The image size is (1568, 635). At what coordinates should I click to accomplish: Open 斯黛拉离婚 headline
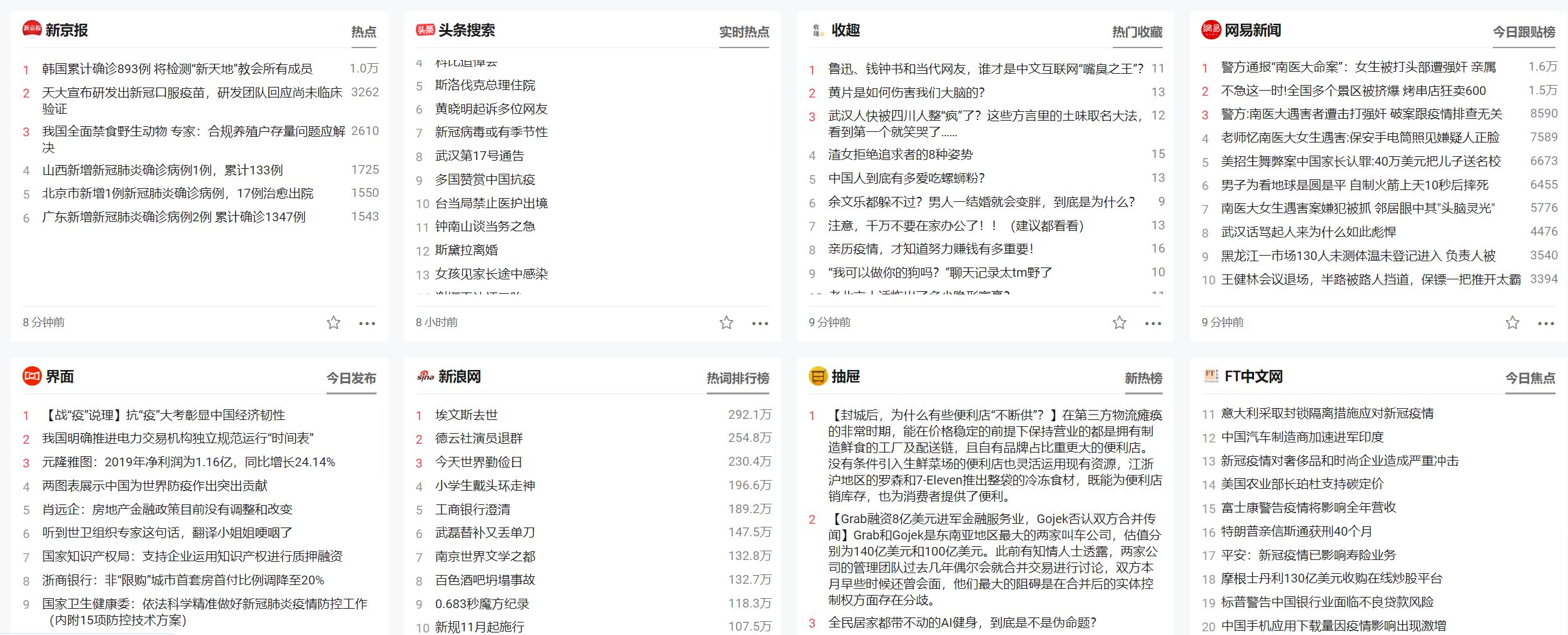pos(467,250)
